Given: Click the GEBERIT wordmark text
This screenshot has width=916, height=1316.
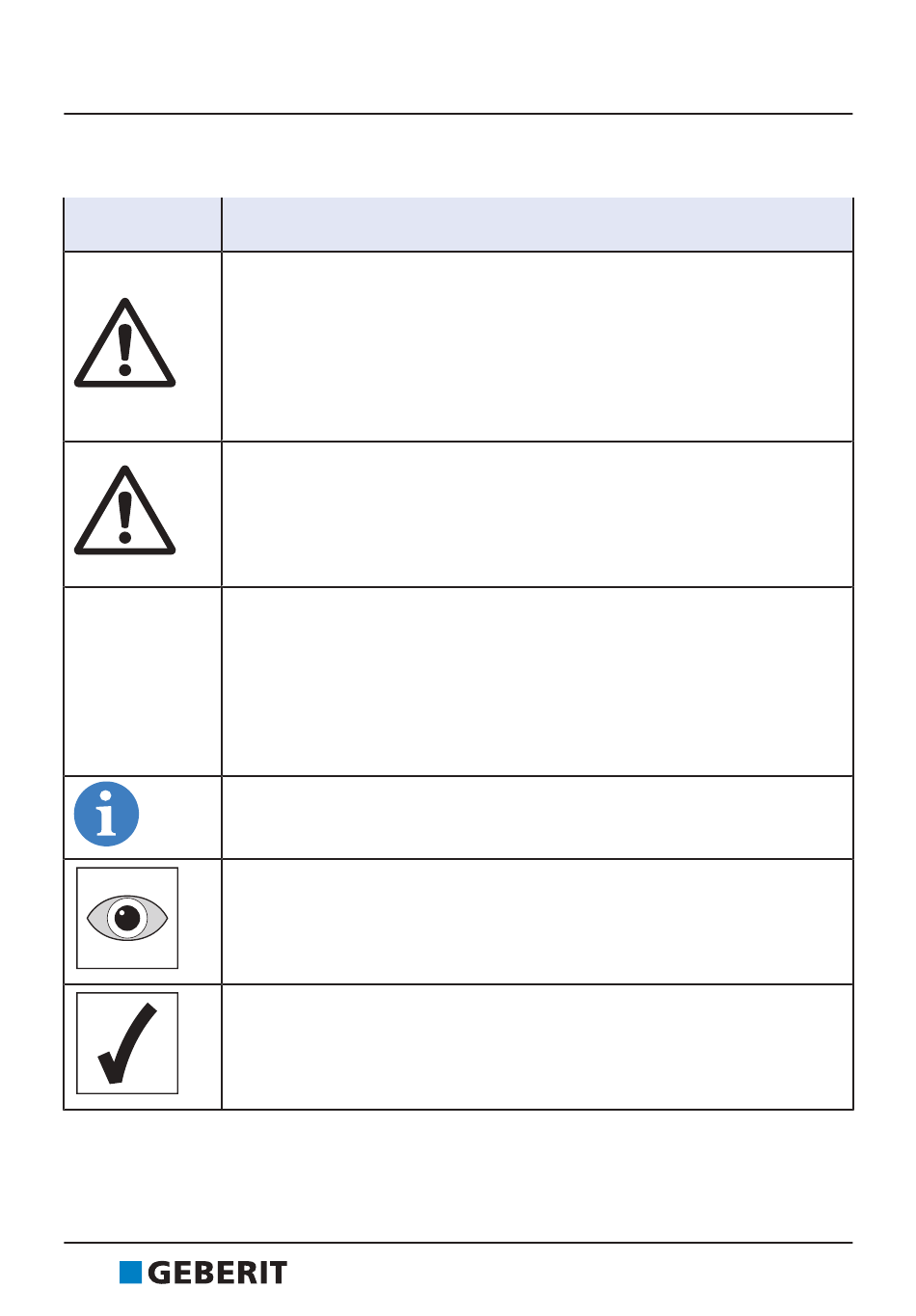Looking at the screenshot, I should 218,1274.
